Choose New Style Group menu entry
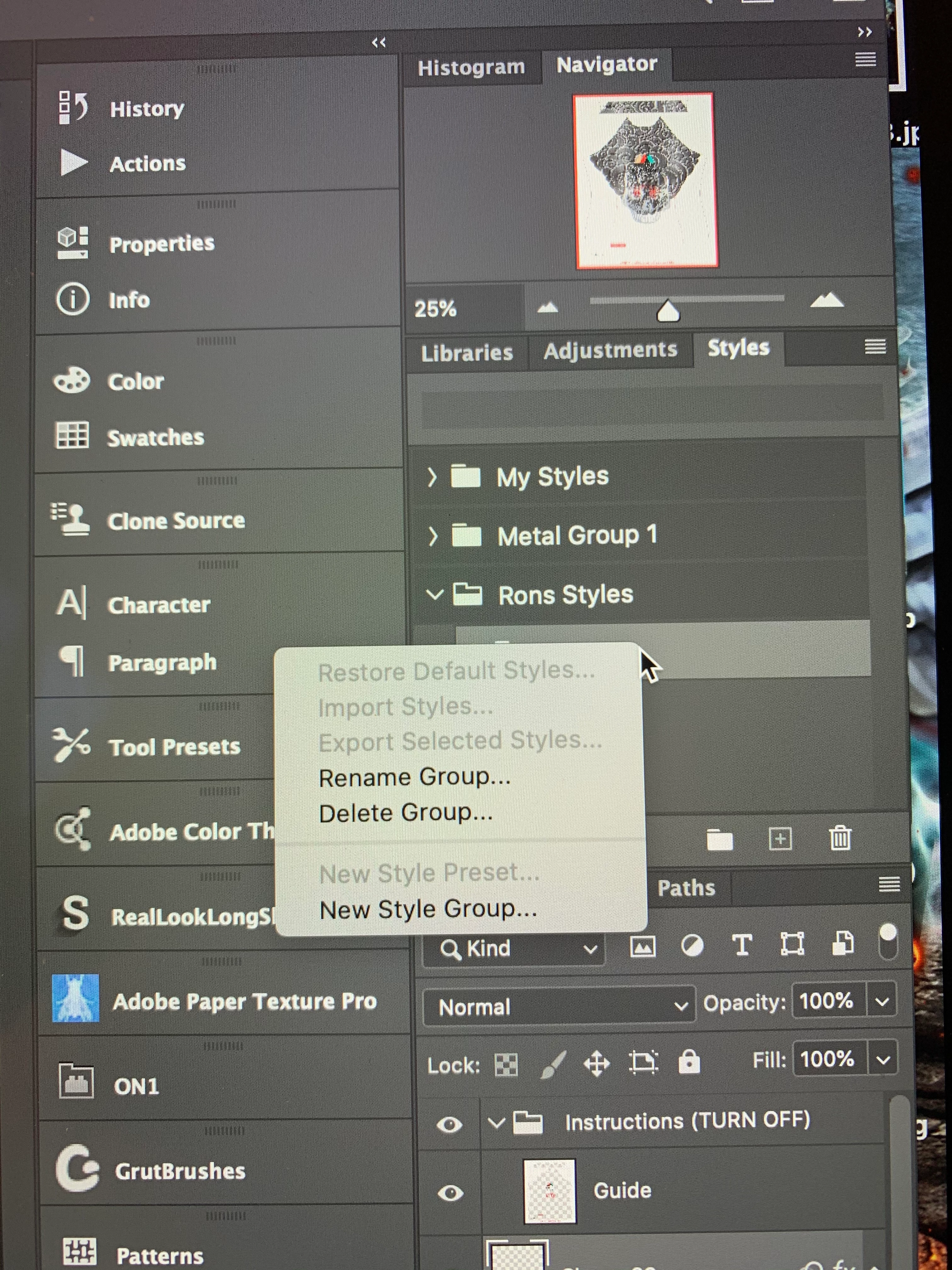 pyautogui.click(x=428, y=909)
